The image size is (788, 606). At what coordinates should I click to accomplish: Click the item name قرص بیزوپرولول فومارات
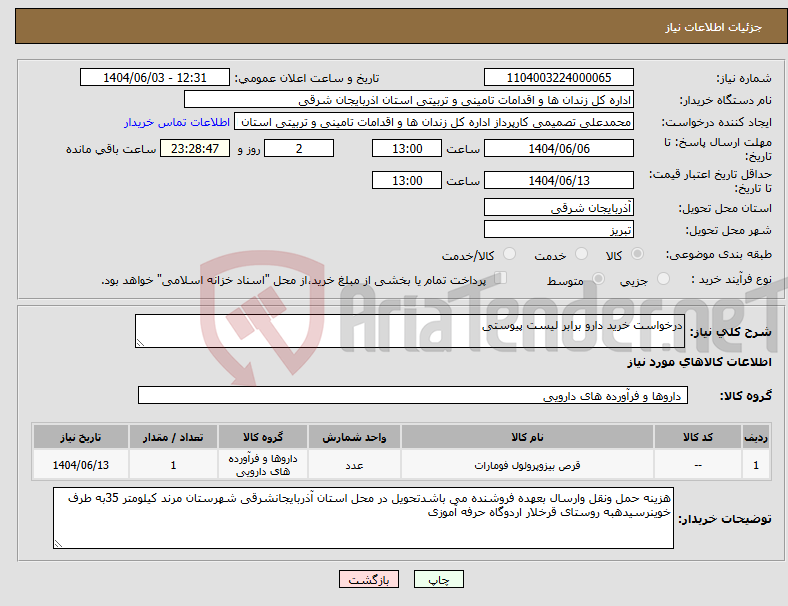coord(527,465)
